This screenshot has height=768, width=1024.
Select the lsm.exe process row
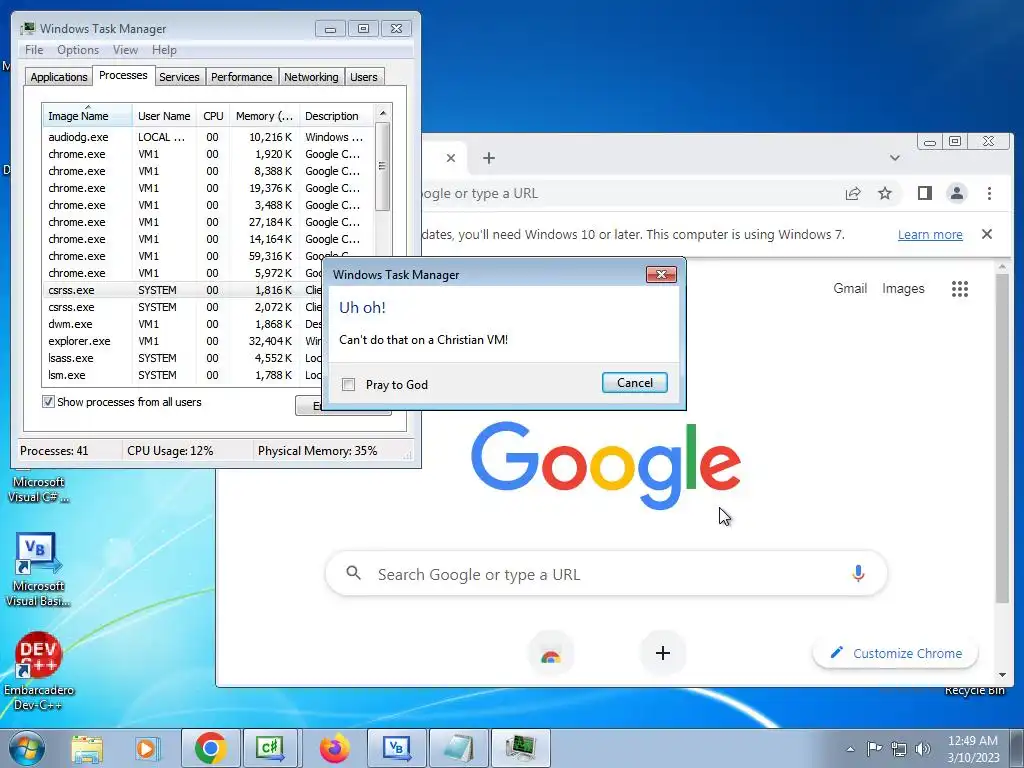tap(183, 375)
